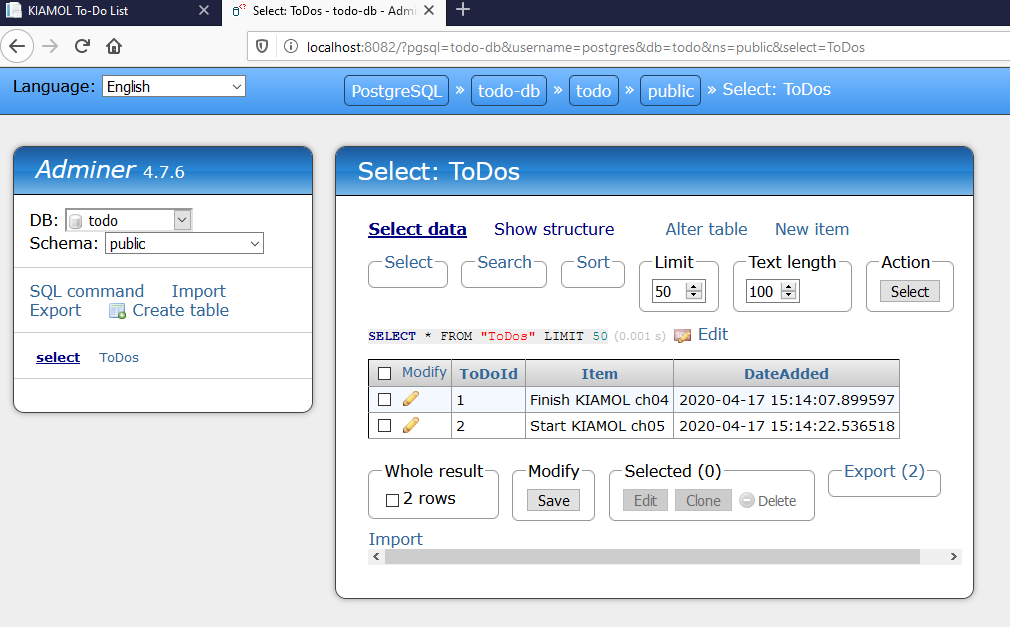Go to browser home page icon
1010x627 pixels.
tap(114, 46)
